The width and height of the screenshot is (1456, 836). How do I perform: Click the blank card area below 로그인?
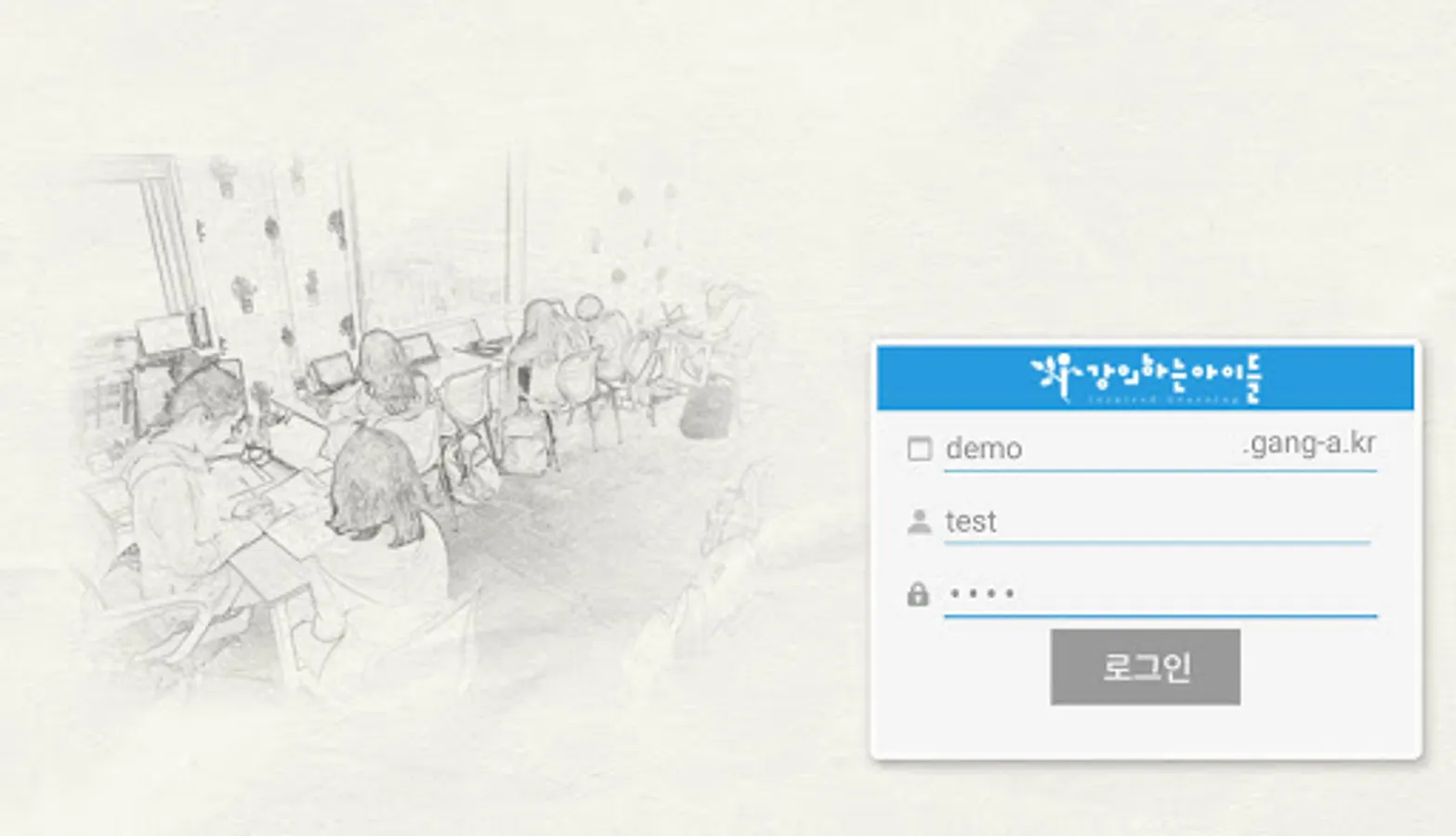pyautogui.click(x=1145, y=732)
